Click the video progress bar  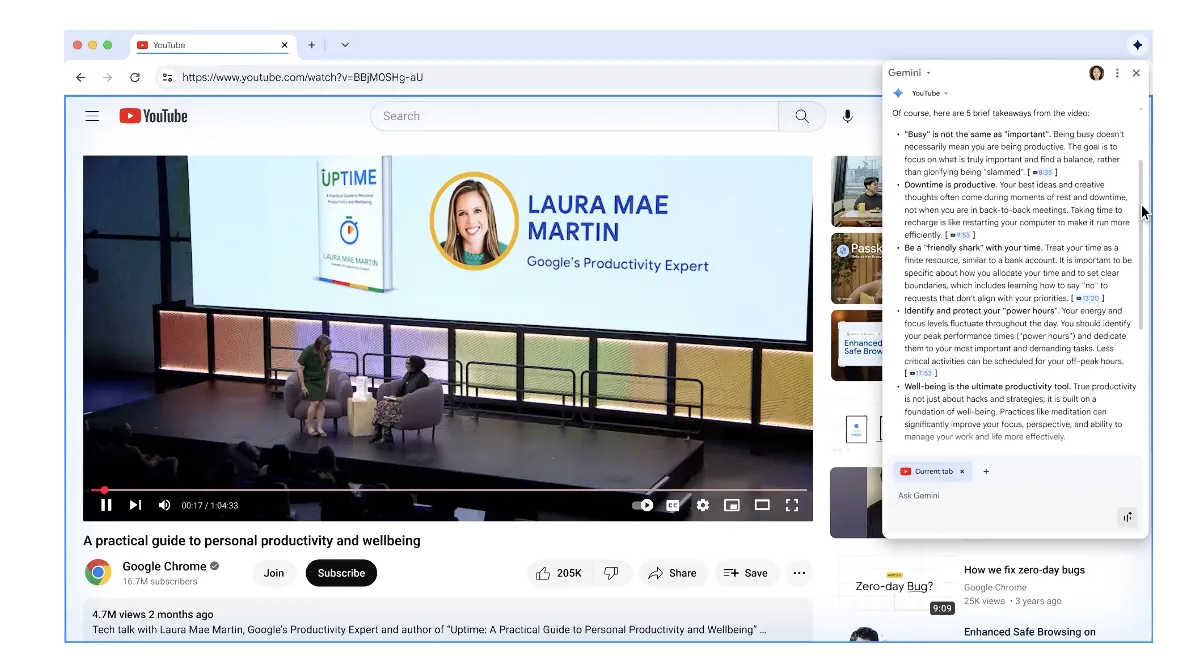tap(450, 490)
